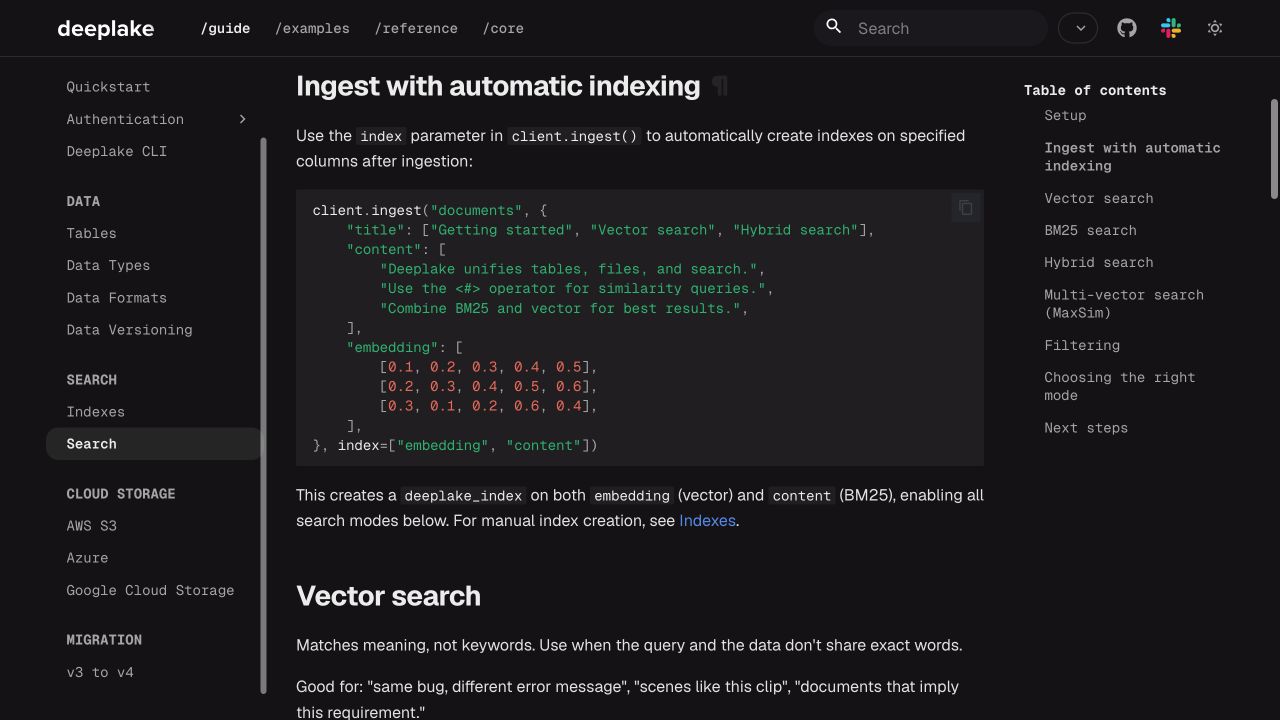Click the deeplake logo
Screen dimensions: 1280x720
(106, 28)
